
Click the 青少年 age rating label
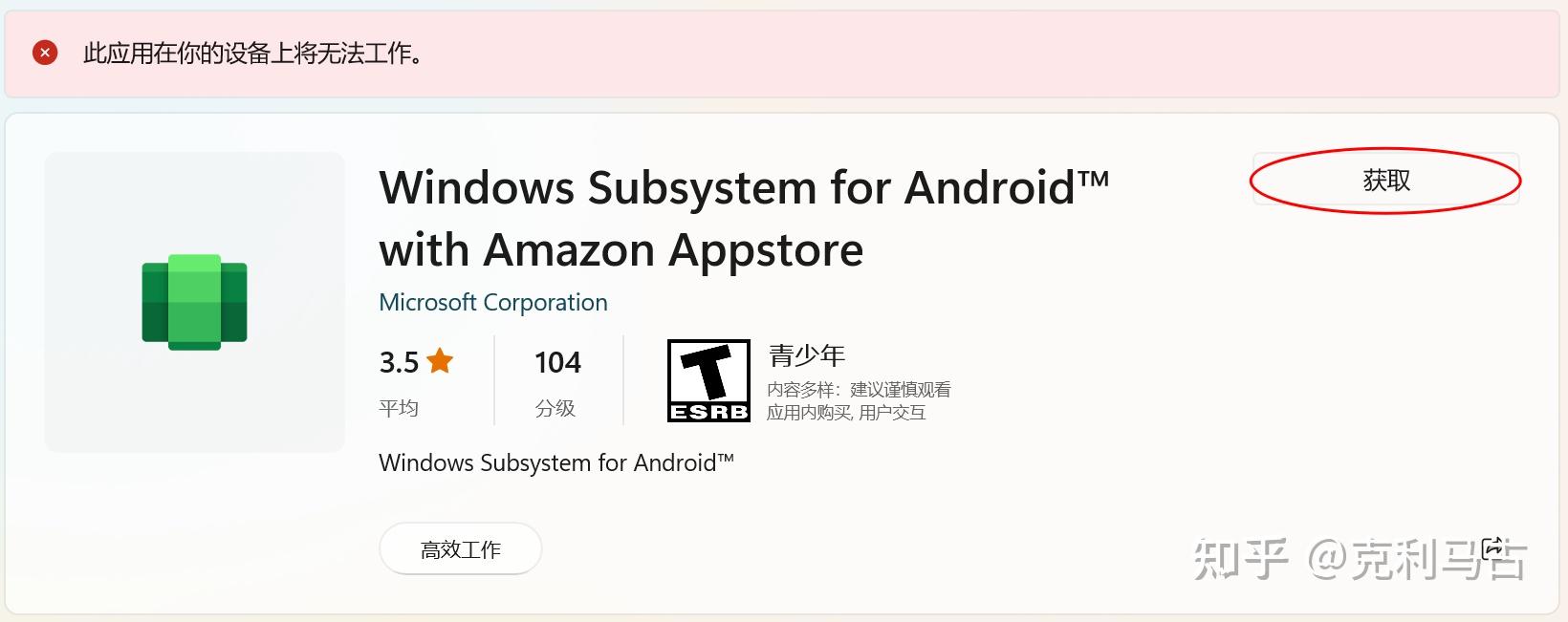click(807, 355)
